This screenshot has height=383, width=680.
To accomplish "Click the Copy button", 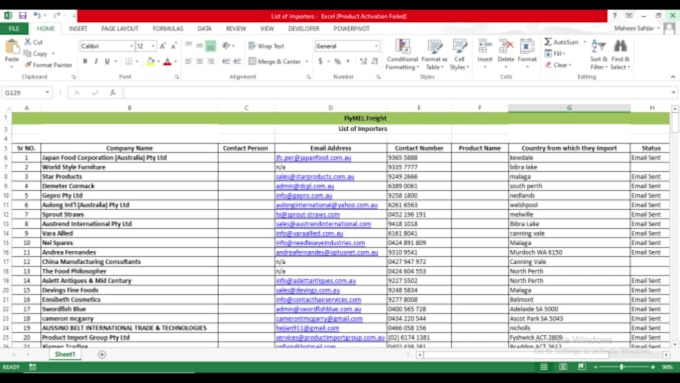I will pos(36,53).
